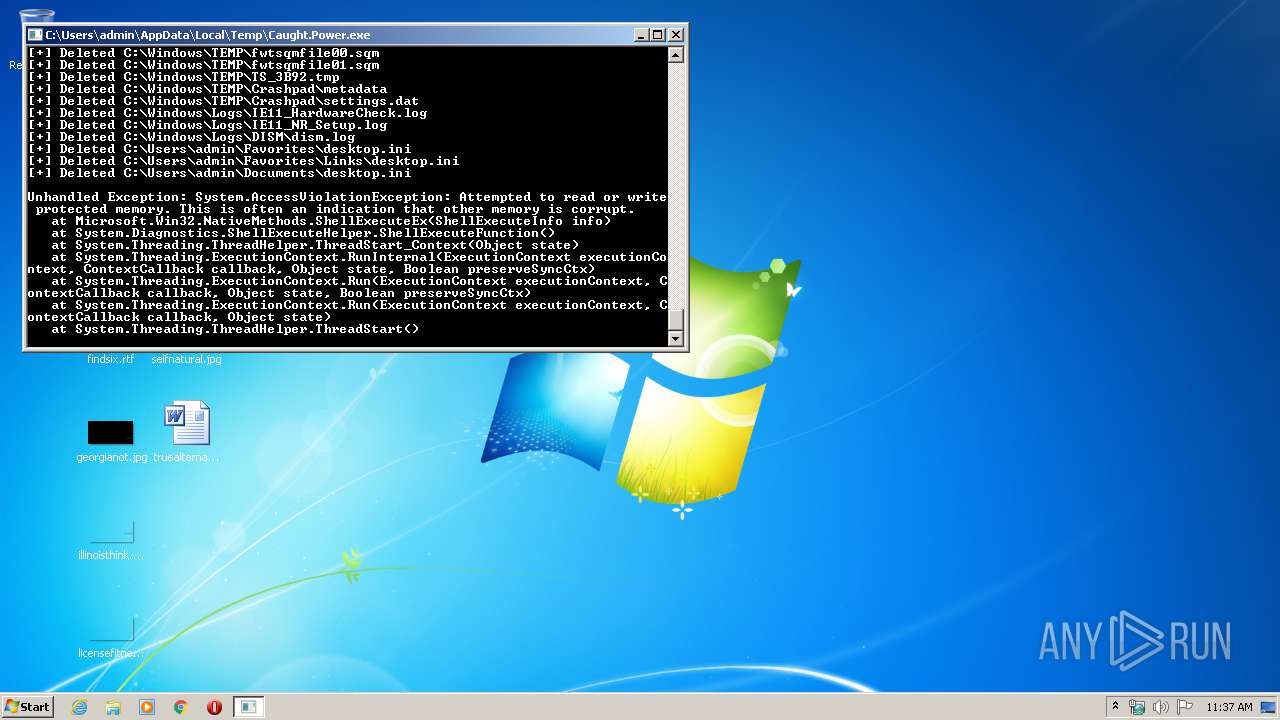Viewport: 1280px width, 720px height.
Task: Open the Action Center flag icon
Action: [x=1185, y=707]
